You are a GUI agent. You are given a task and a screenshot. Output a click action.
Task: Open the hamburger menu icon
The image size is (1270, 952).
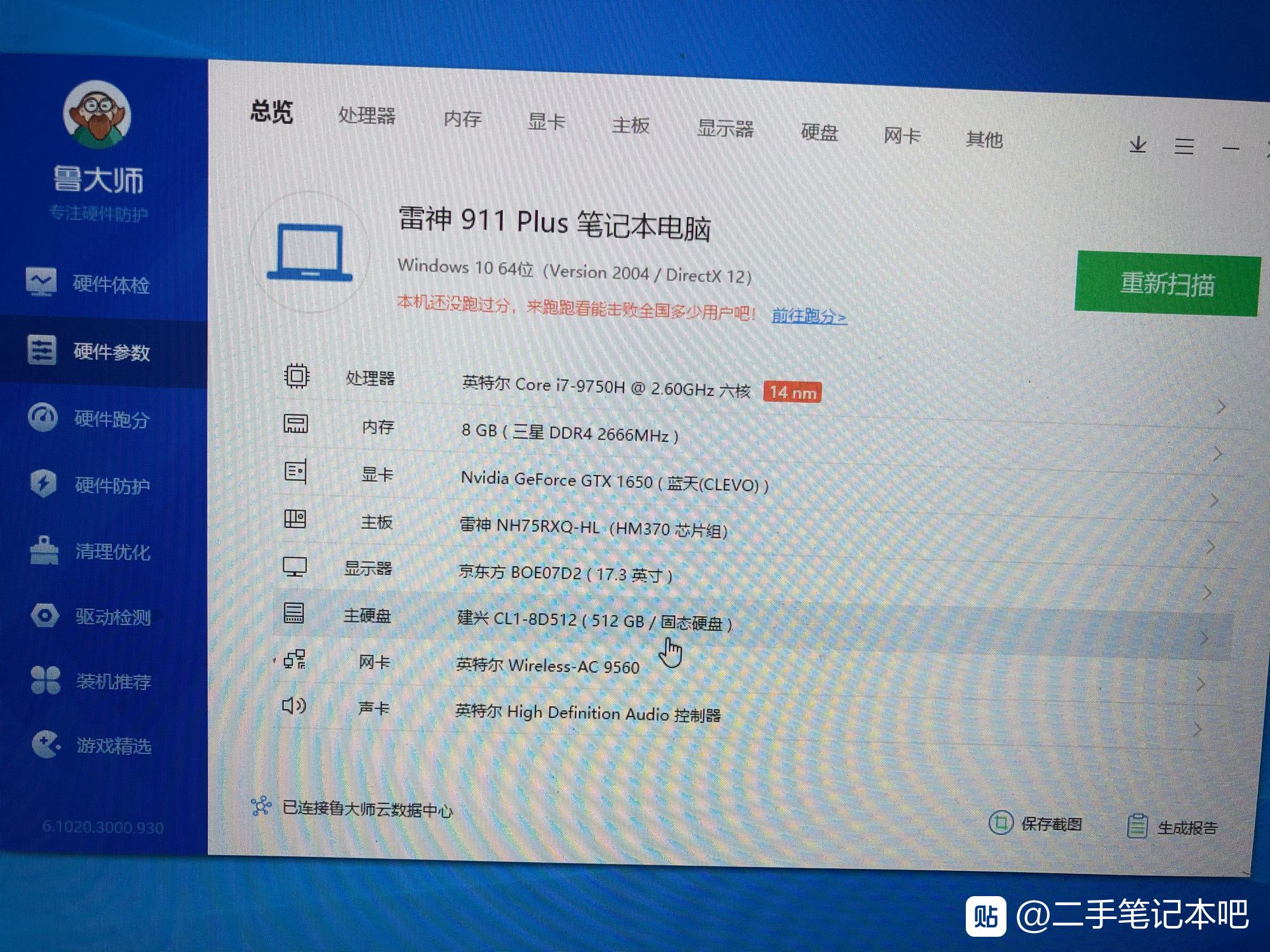[x=1184, y=147]
